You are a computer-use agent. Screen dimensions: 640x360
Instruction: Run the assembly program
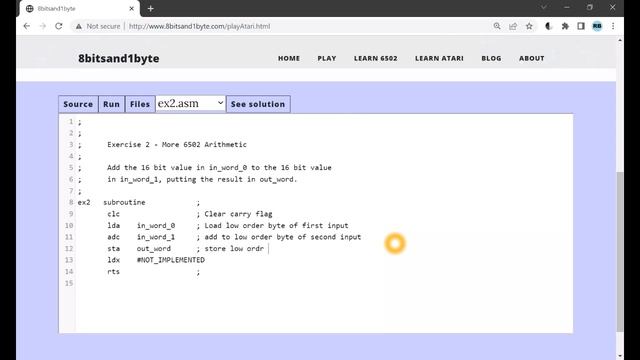111,104
